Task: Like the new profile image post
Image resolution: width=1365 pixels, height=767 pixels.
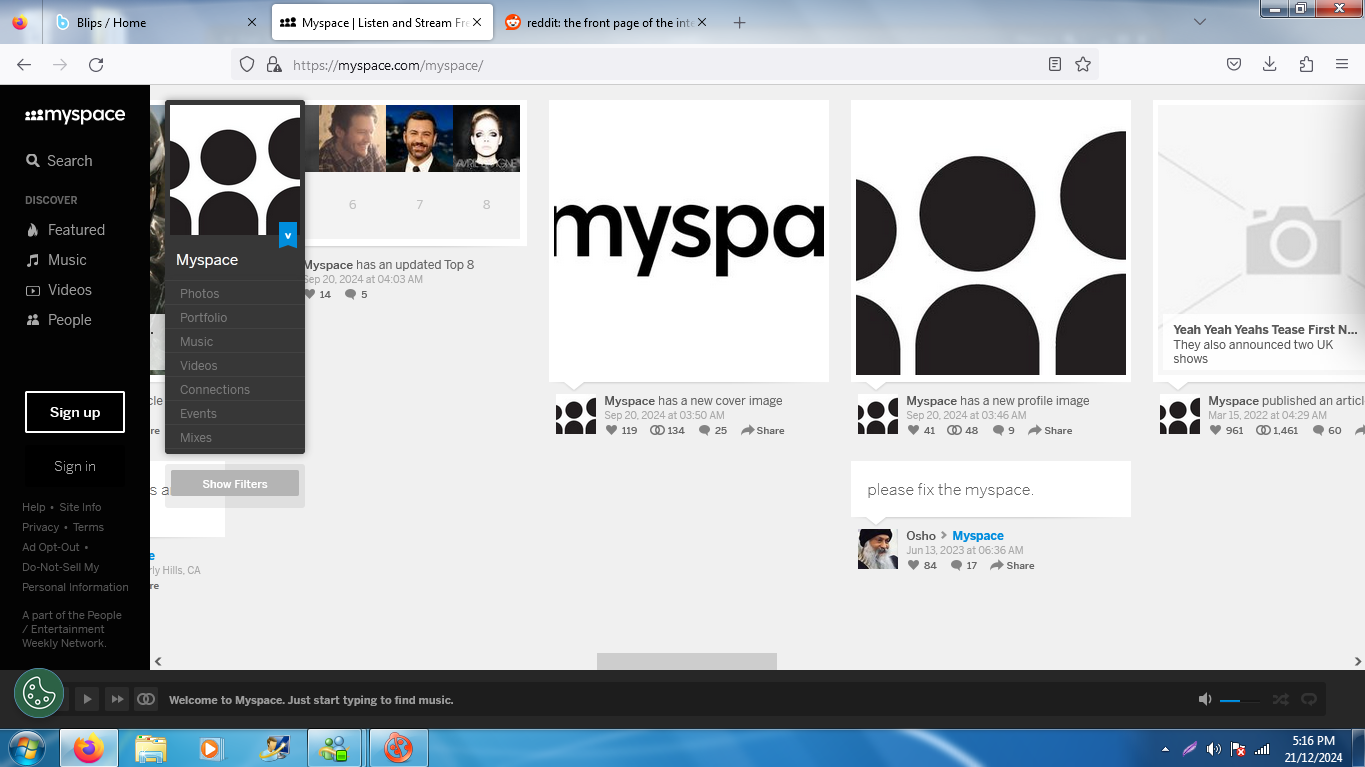Action: [913, 430]
